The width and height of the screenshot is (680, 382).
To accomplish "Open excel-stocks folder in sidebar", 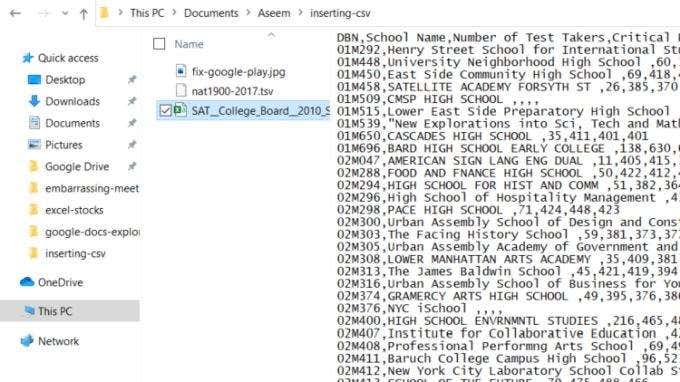I will click(x=74, y=210).
